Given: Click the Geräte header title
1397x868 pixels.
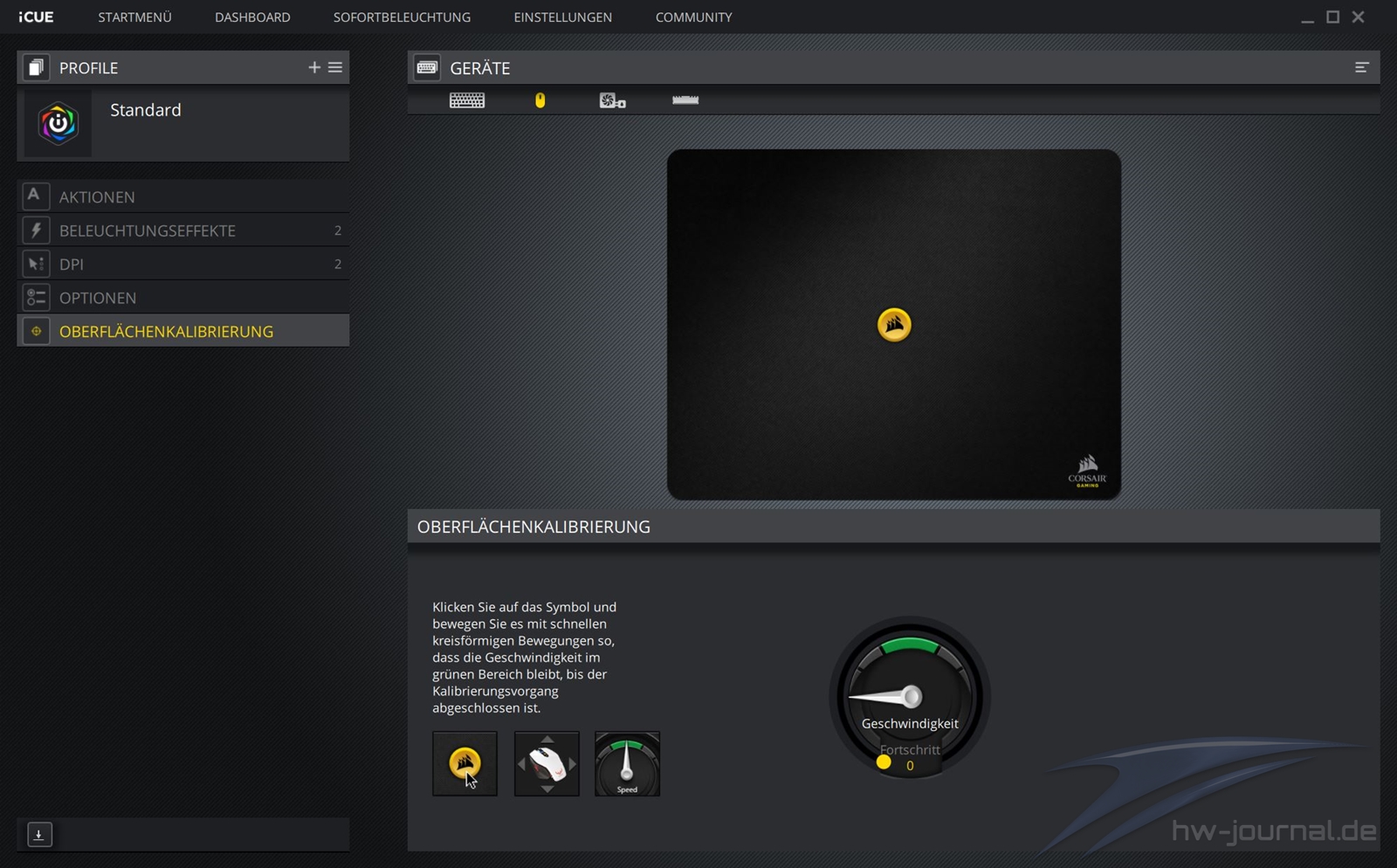Looking at the screenshot, I should pyautogui.click(x=480, y=68).
